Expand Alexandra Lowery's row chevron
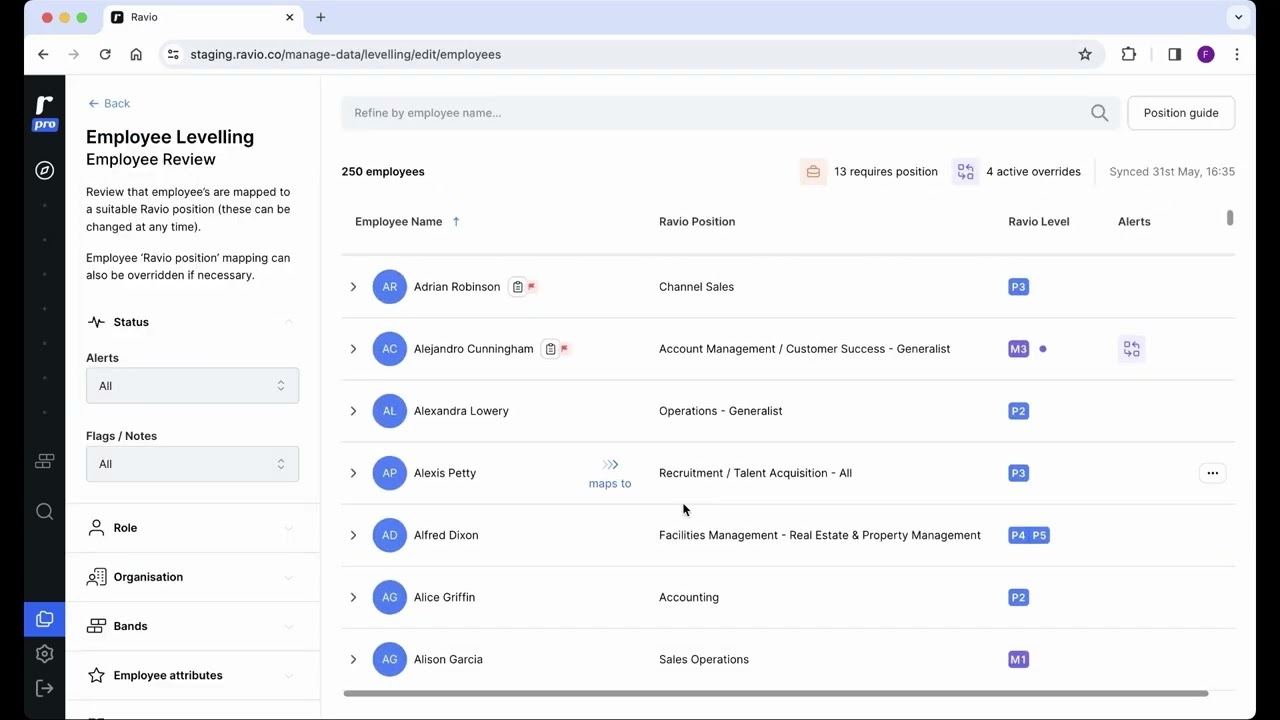1280x720 pixels. 353,411
